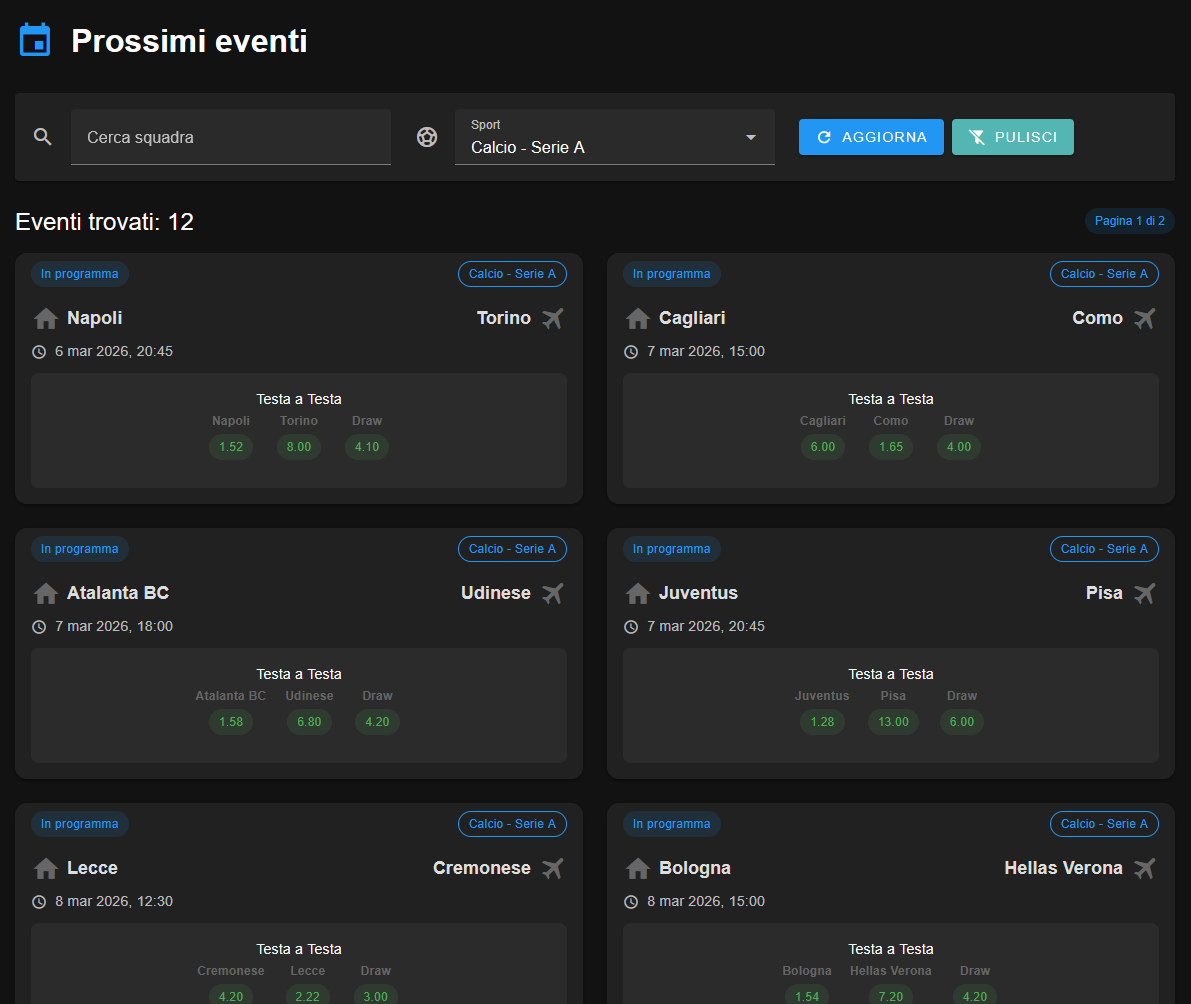Click the Pagina 1 di 2 badge
The width and height of the screenshot is (1191, 1004).
coord(1129,221)
